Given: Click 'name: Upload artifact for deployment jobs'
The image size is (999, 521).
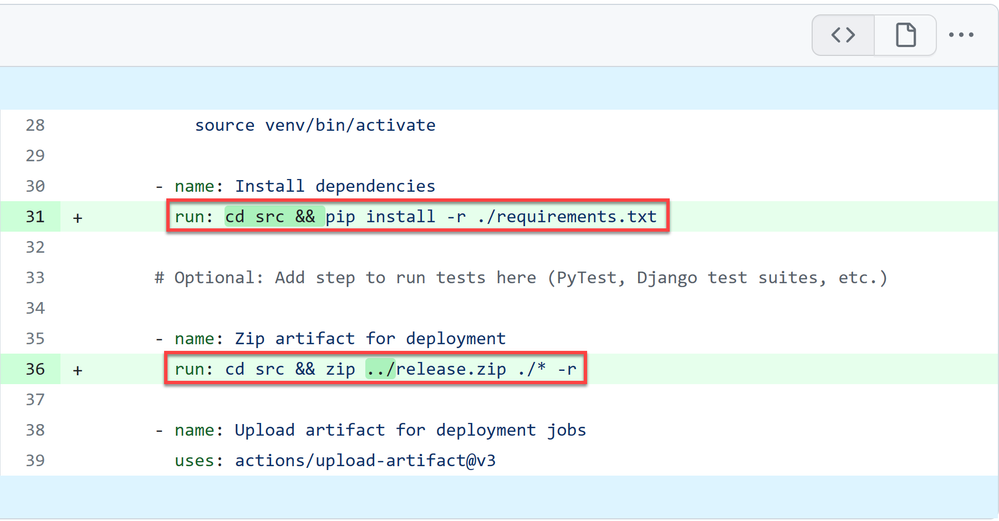Looking at the screenshot, I should (x=370, y=431).
